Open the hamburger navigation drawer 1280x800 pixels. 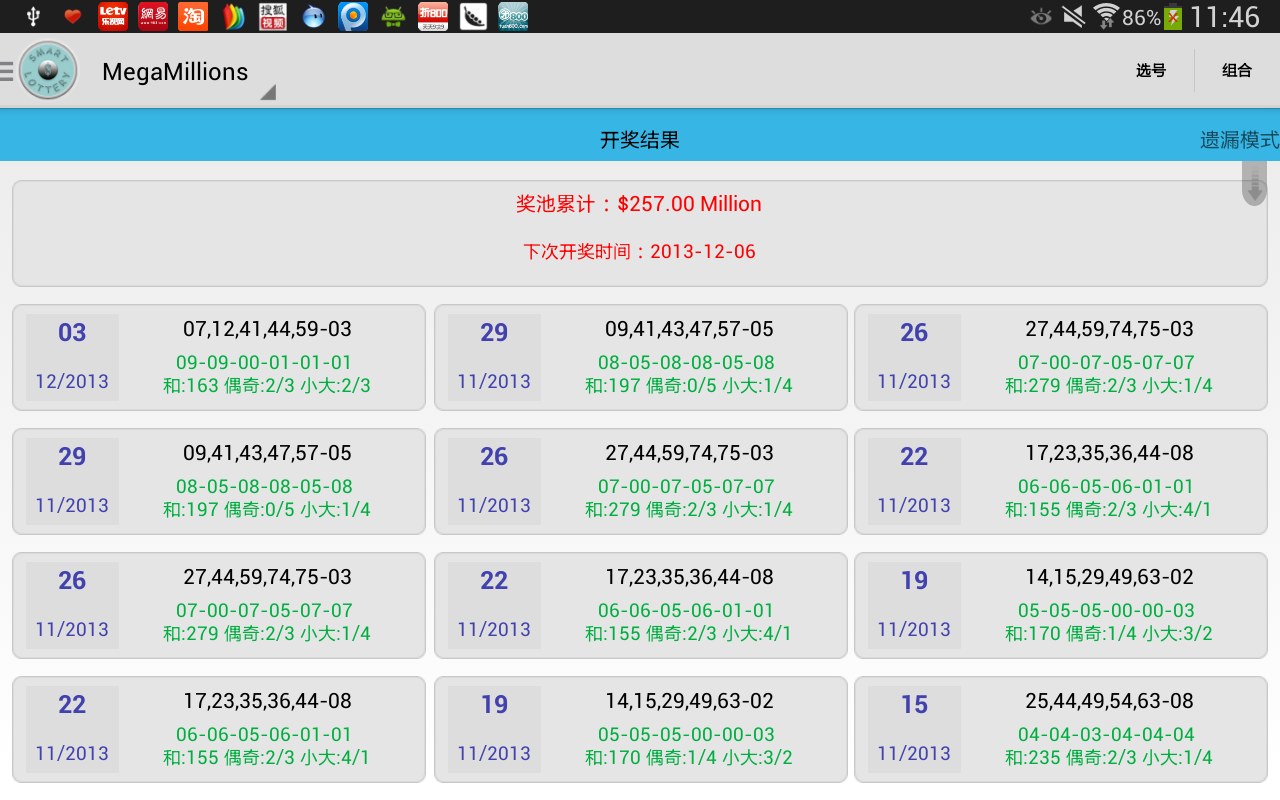(x=7, y=71)
